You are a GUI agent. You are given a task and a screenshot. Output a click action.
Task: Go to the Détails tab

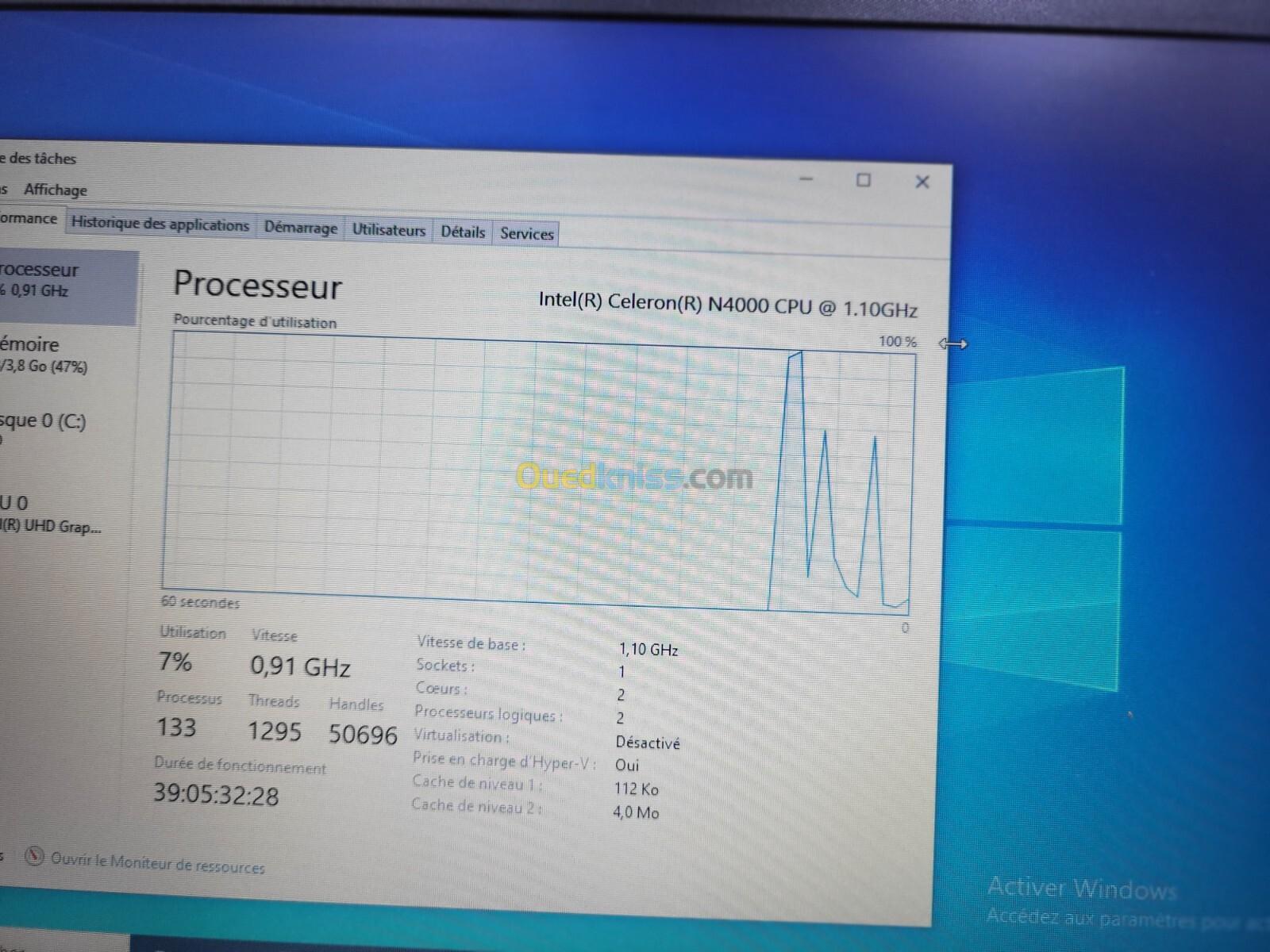tap(463, 232)
